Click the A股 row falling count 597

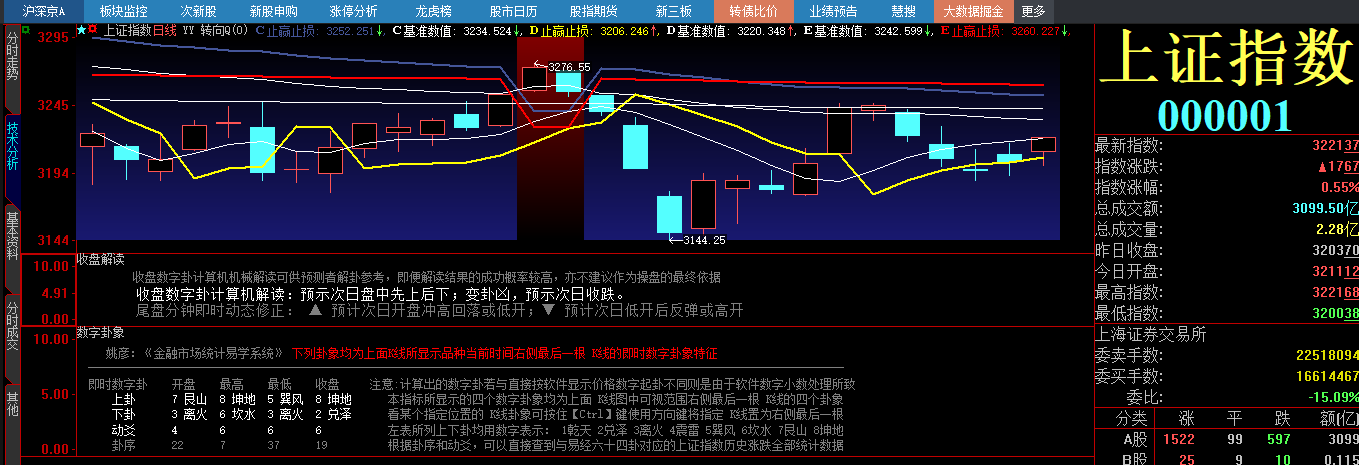pyautogui.click(x=1279, y=438)
